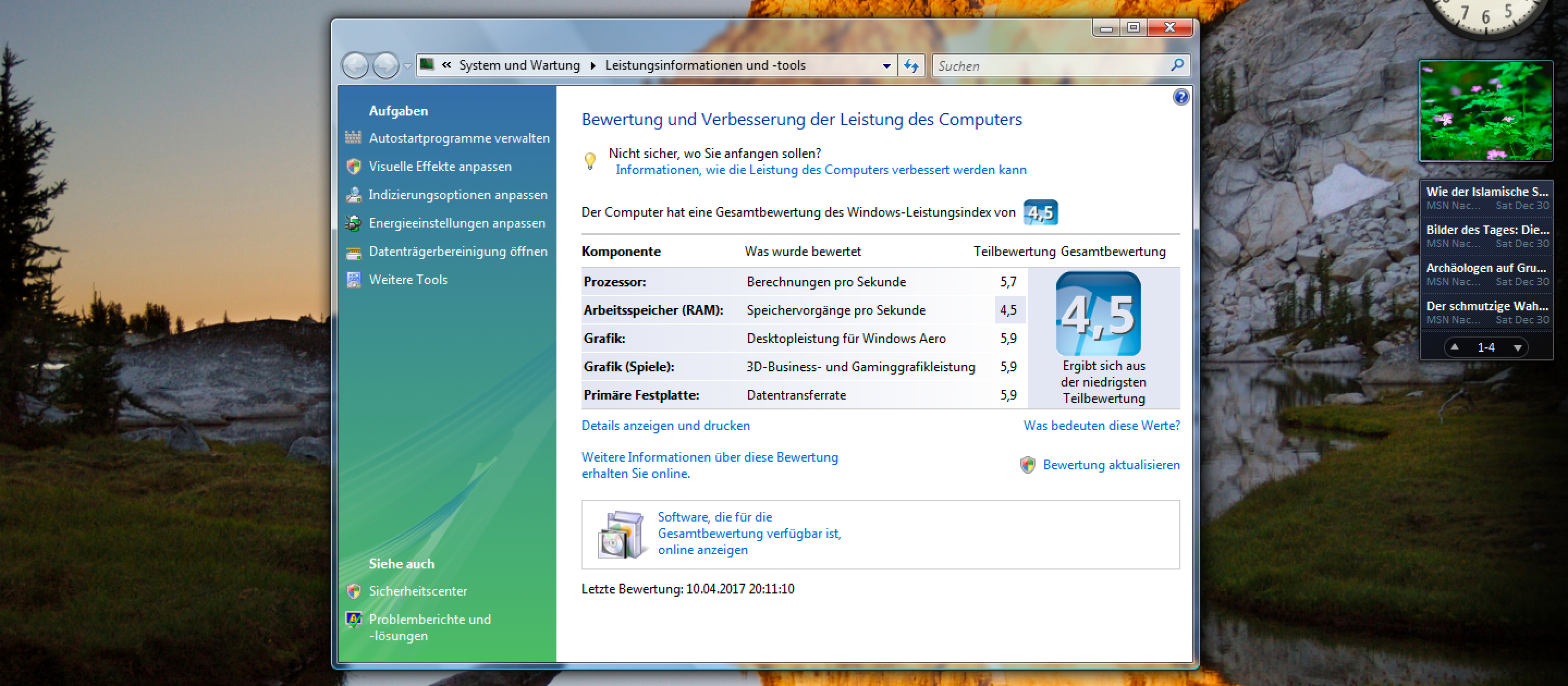The height and width of the screenshot is (686, 1568).
Task: Click the Autostartprogramme verwalten icon
Action: (x=353, y=138)
